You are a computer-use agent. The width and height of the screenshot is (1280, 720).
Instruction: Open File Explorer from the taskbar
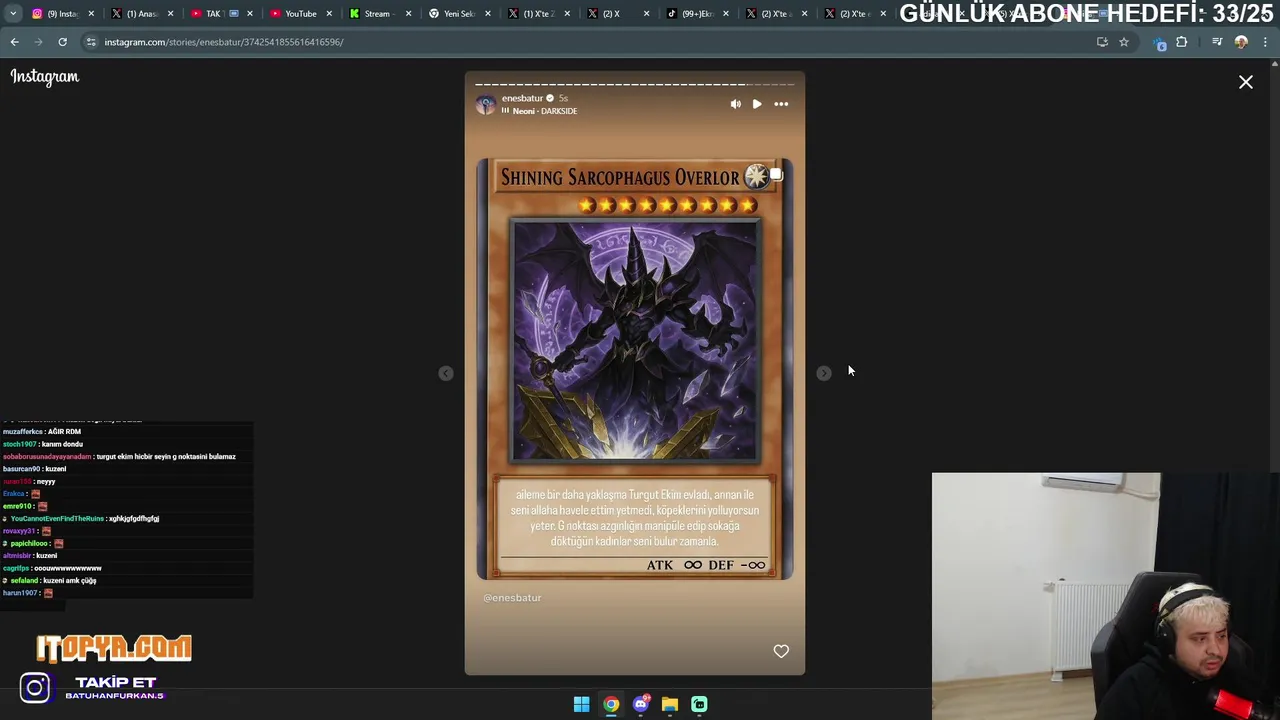coord(670,704)
